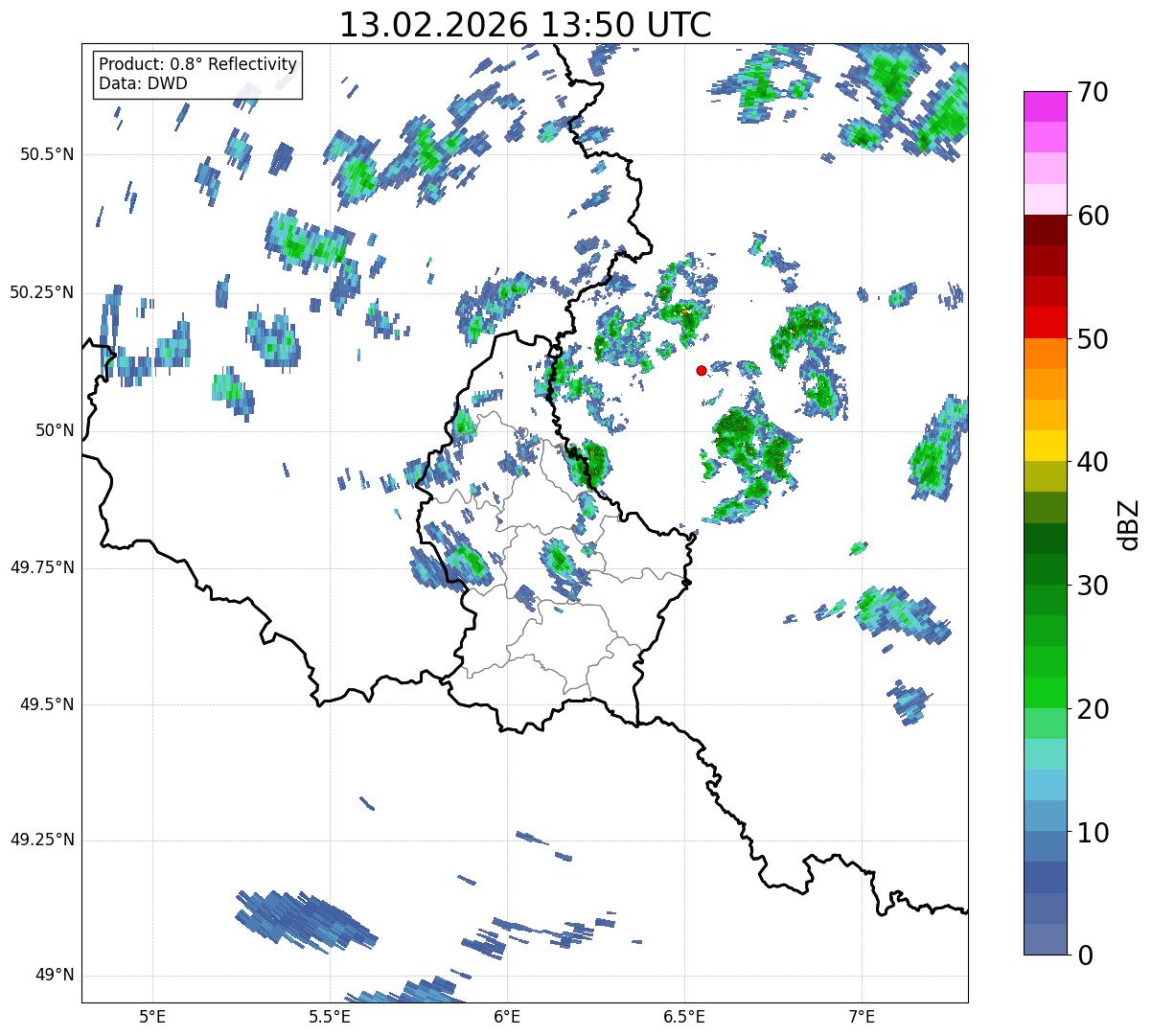Click the red station marker dot

[x=702, y=370]
